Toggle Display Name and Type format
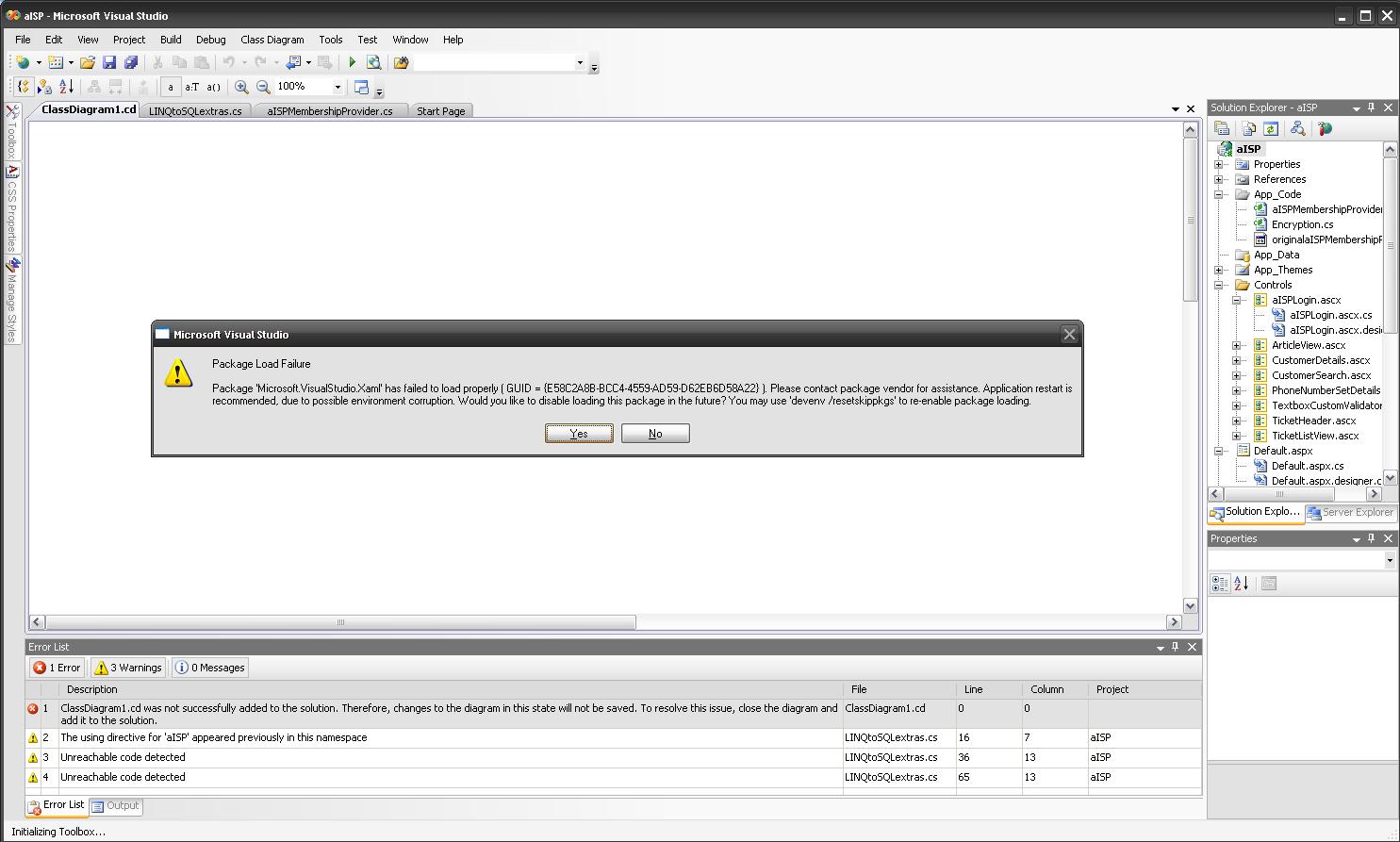Viewport: 1400px width, 842px height. (191, 87)
